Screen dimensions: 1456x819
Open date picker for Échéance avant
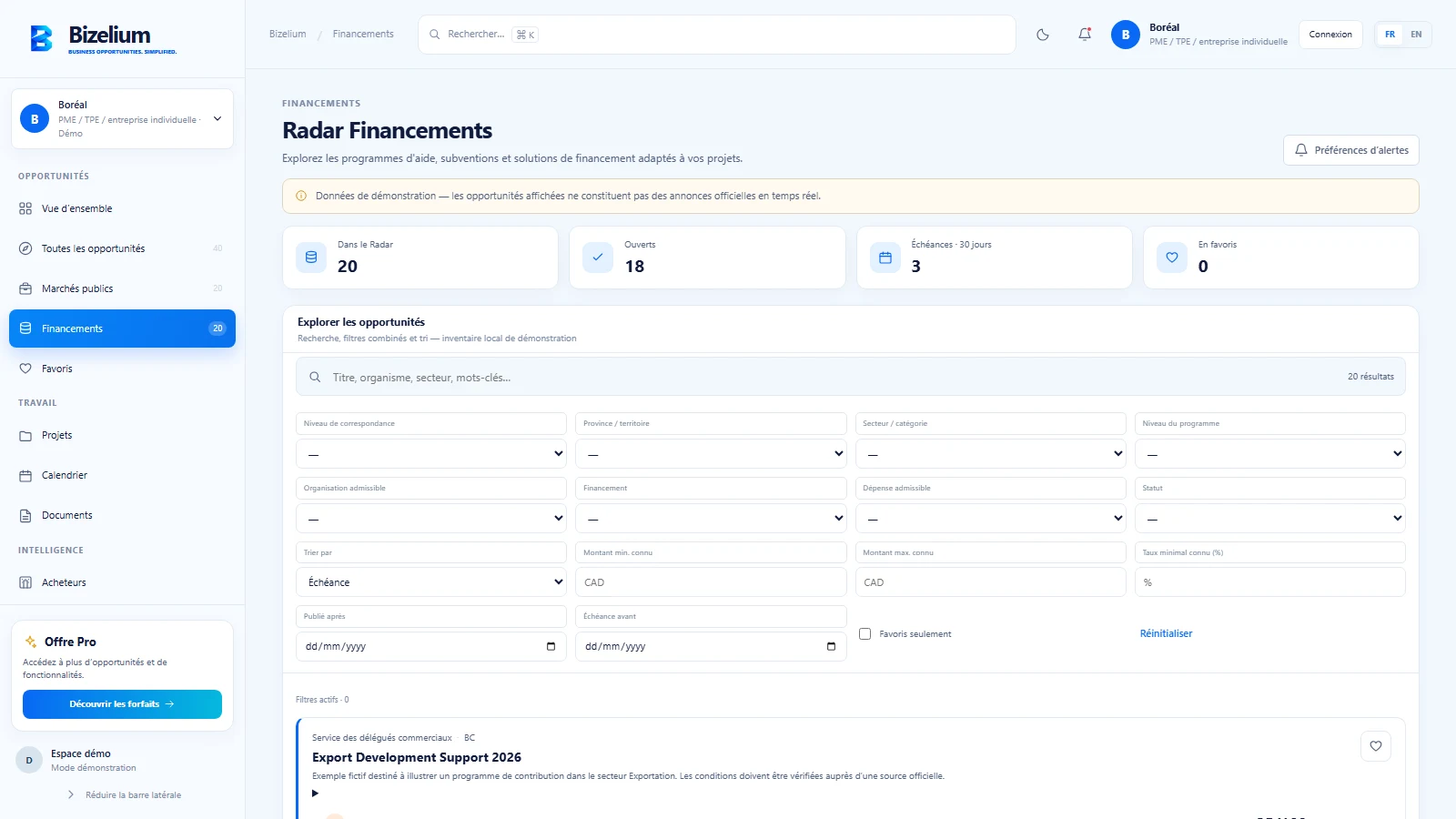[831, 646]
